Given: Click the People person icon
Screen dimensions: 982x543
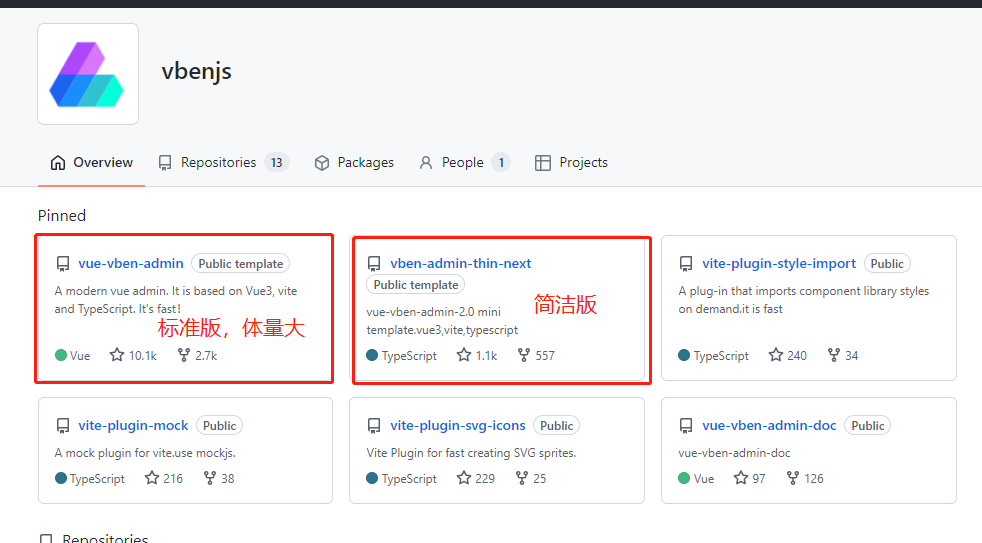Looking at the screenshot, I should (426, 163).
